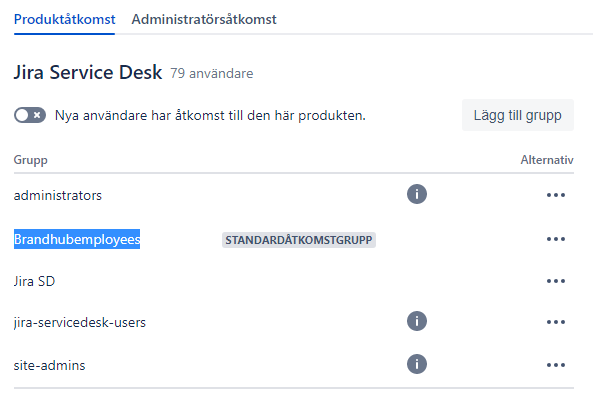Image resolution: width=593 pixels, height=407 pixels.
Task: Select the administrators group name
Action: tap(57, 196)
